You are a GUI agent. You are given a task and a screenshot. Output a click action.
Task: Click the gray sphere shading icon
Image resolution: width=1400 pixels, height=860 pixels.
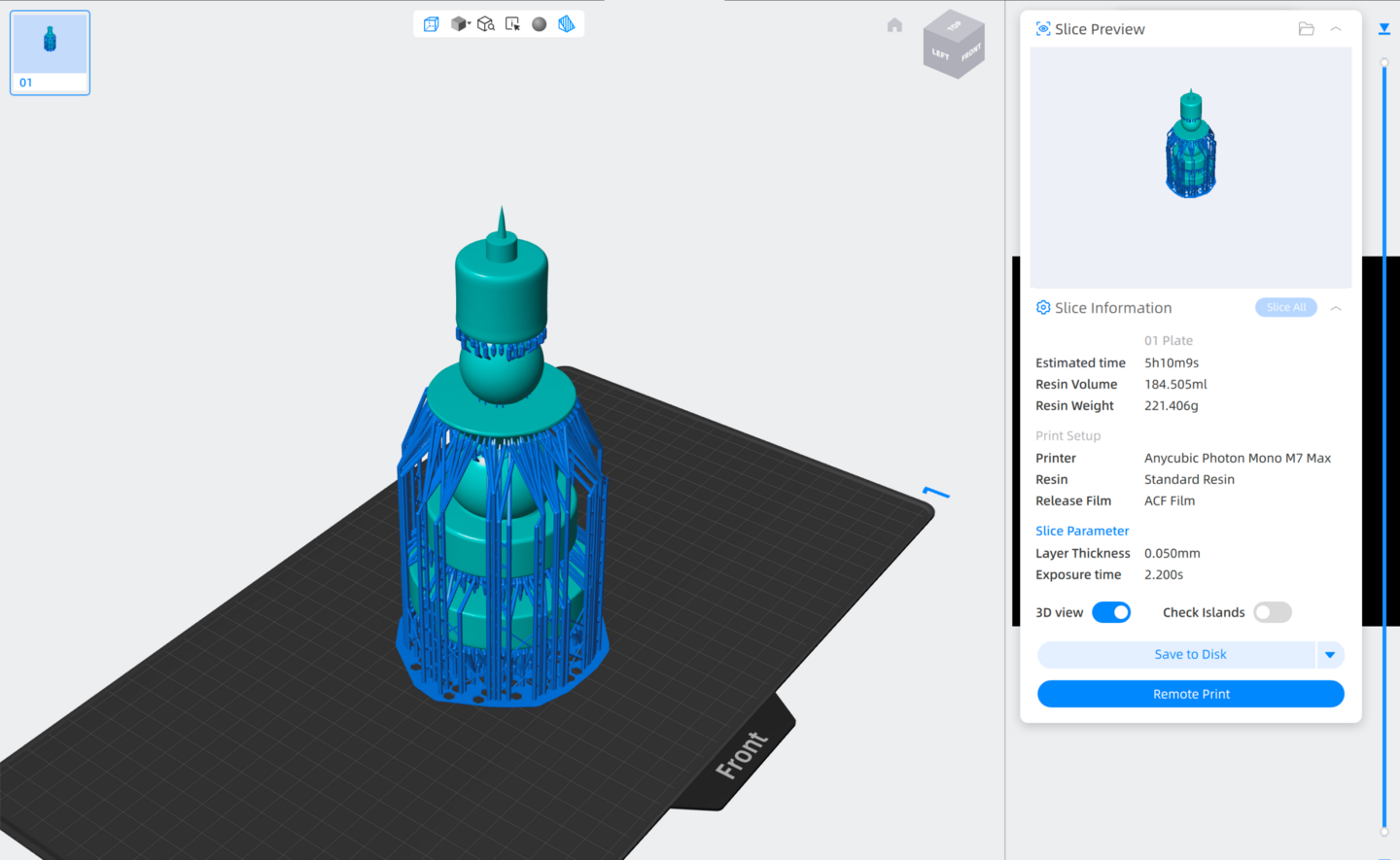[x=540, y=24]
